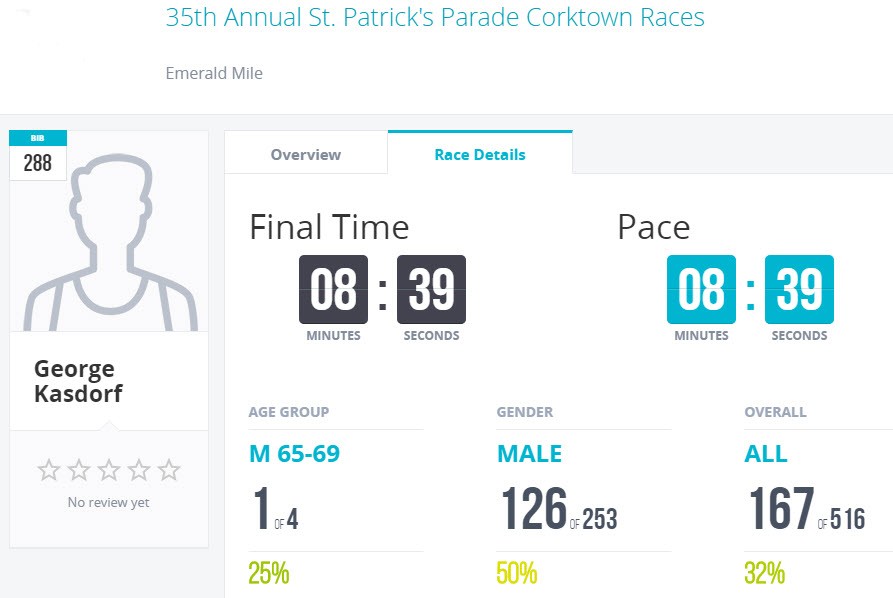
Task: Click the Final Time seconds box
Action: [x=431, y=290]
